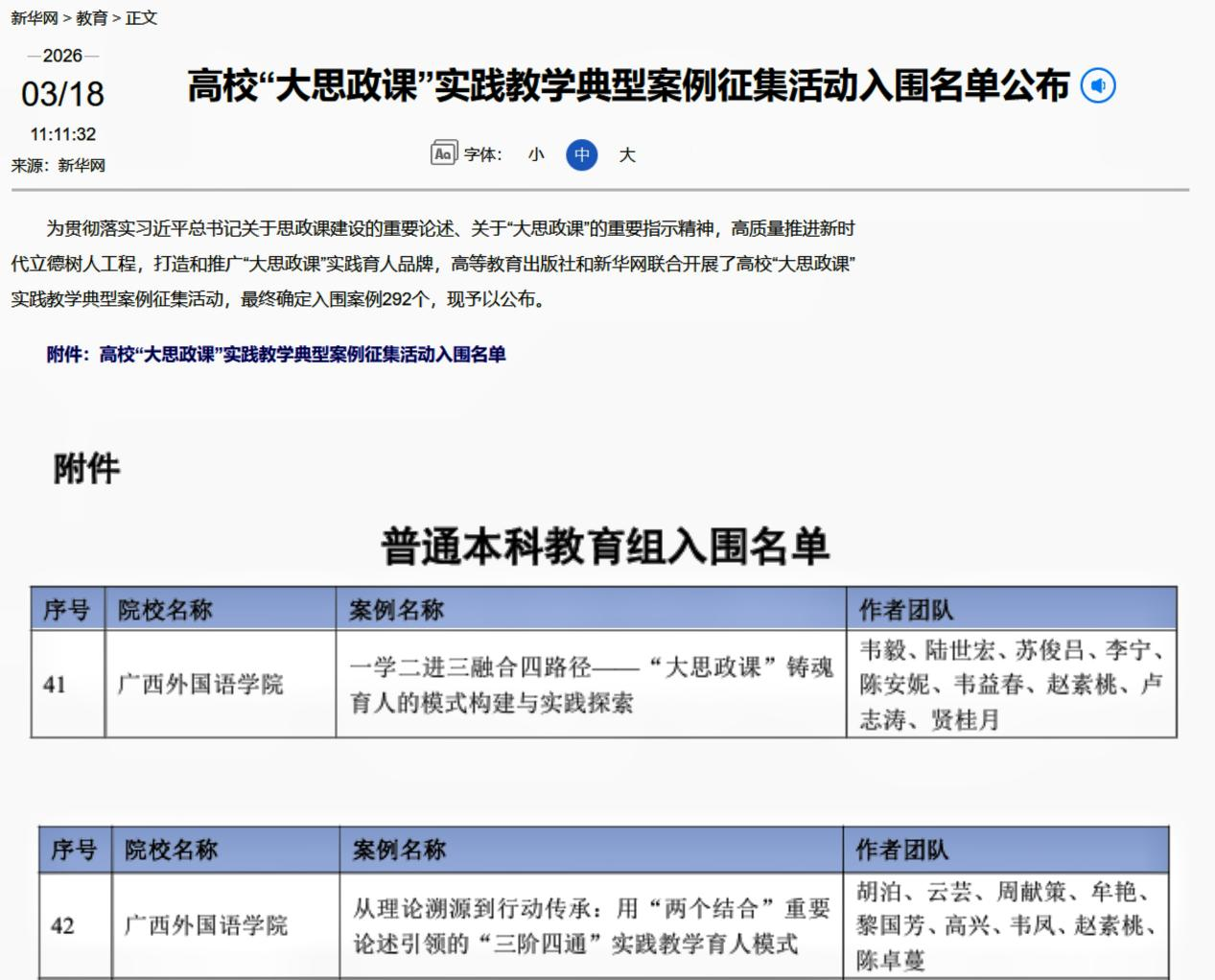This screenshot has height=980, width=1215.
Task: Click the sequence number 42 cell
Action: click(x=62, y=925)
